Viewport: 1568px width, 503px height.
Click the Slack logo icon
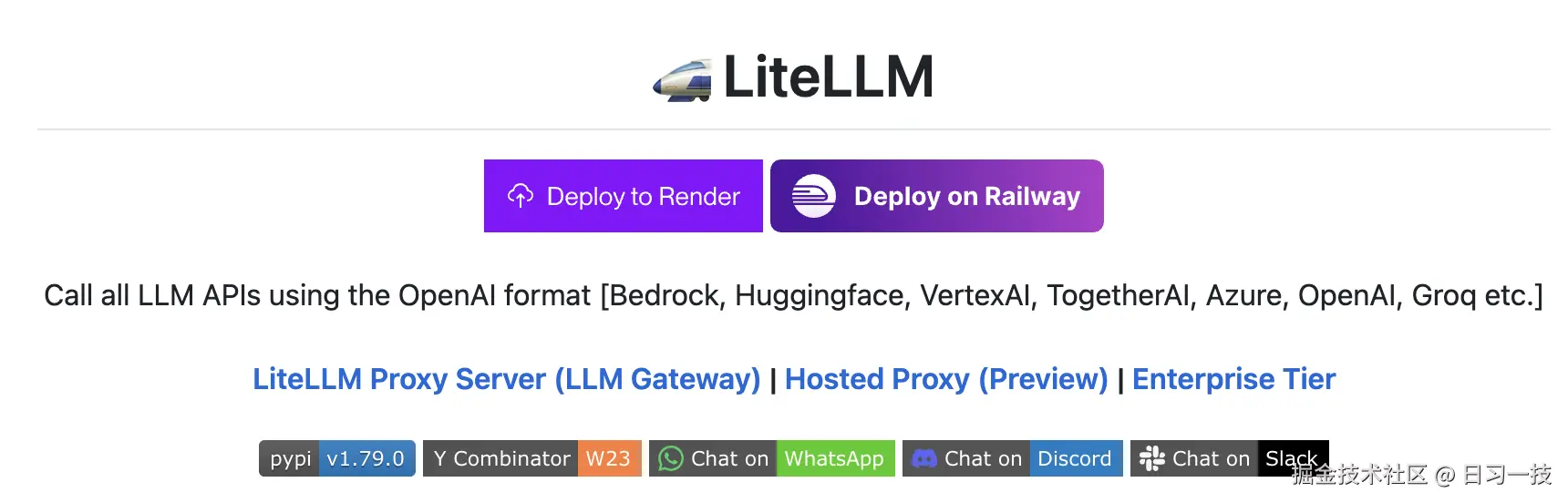tap(1152, 458)
